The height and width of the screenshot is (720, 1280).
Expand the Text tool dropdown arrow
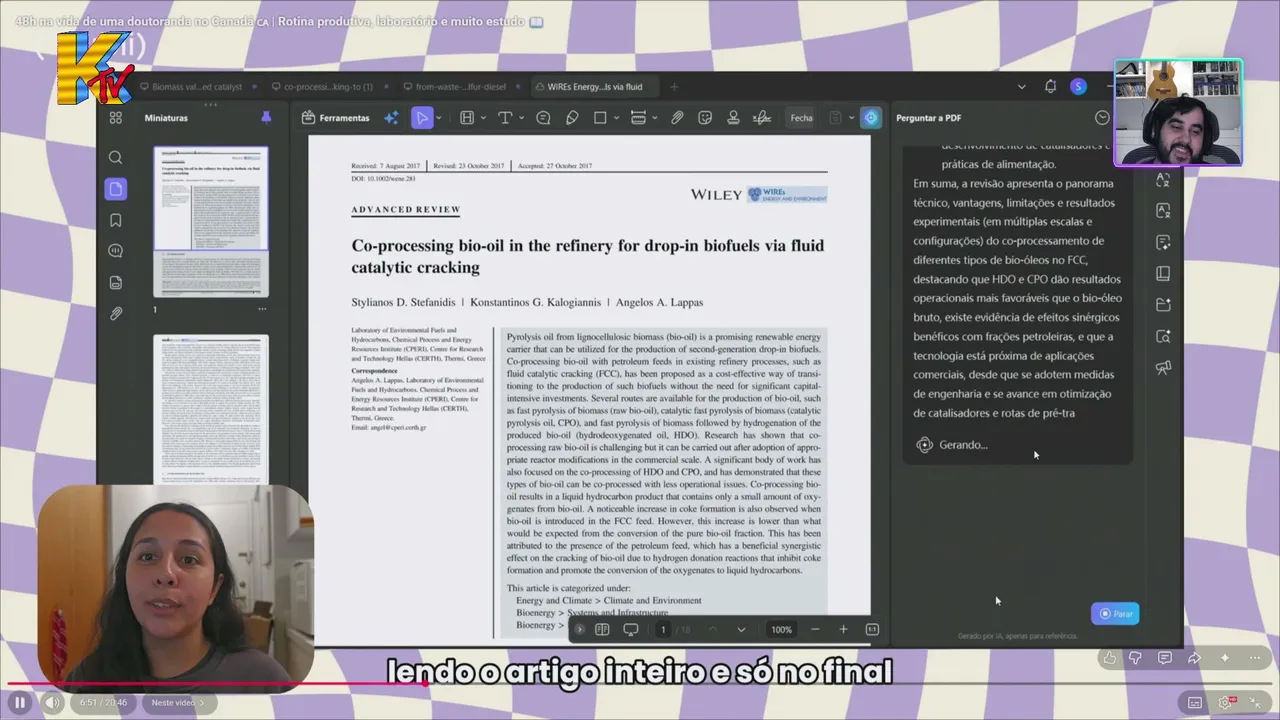[521, 118]
